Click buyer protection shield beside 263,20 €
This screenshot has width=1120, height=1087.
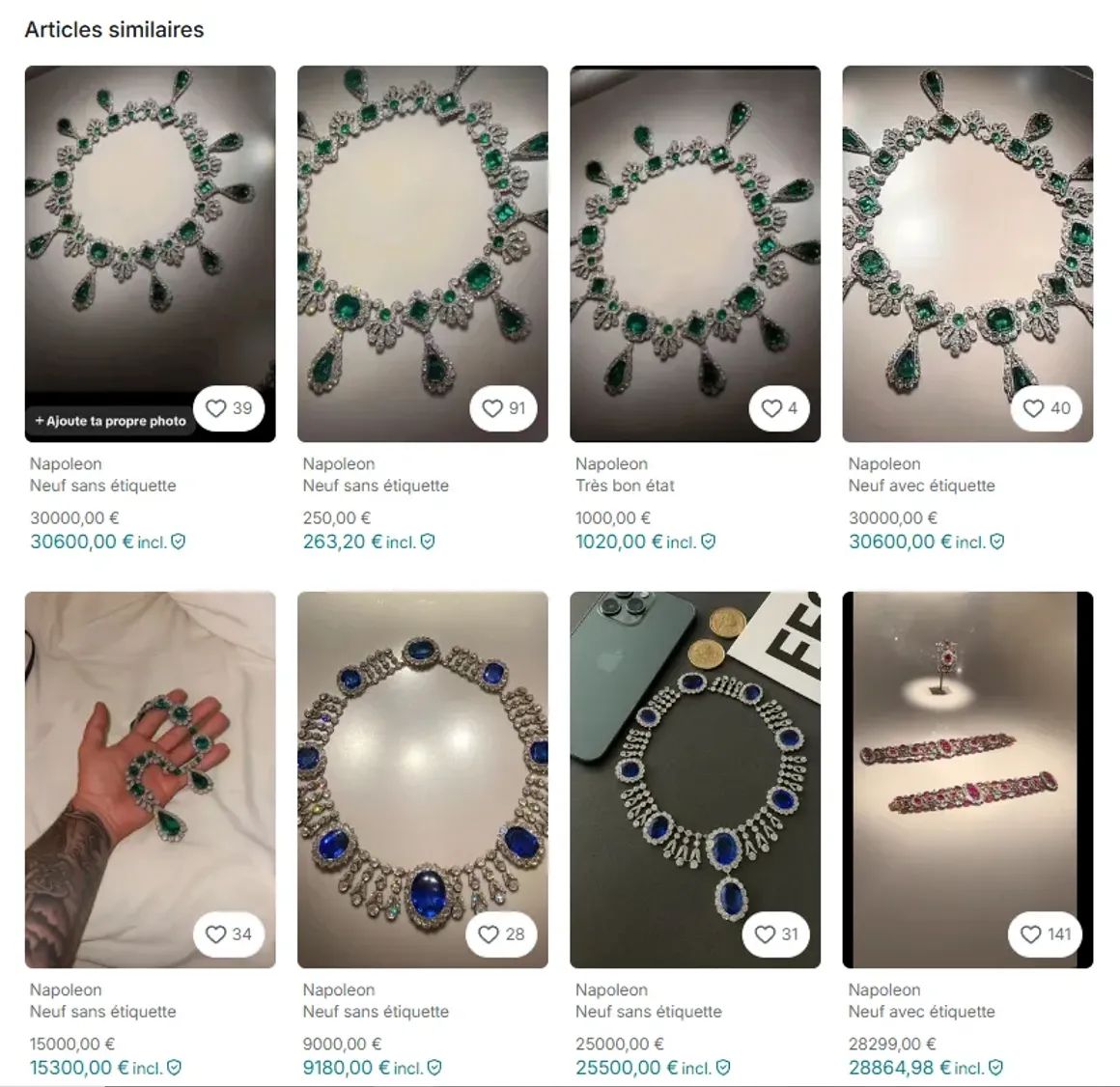pos(427,543)
